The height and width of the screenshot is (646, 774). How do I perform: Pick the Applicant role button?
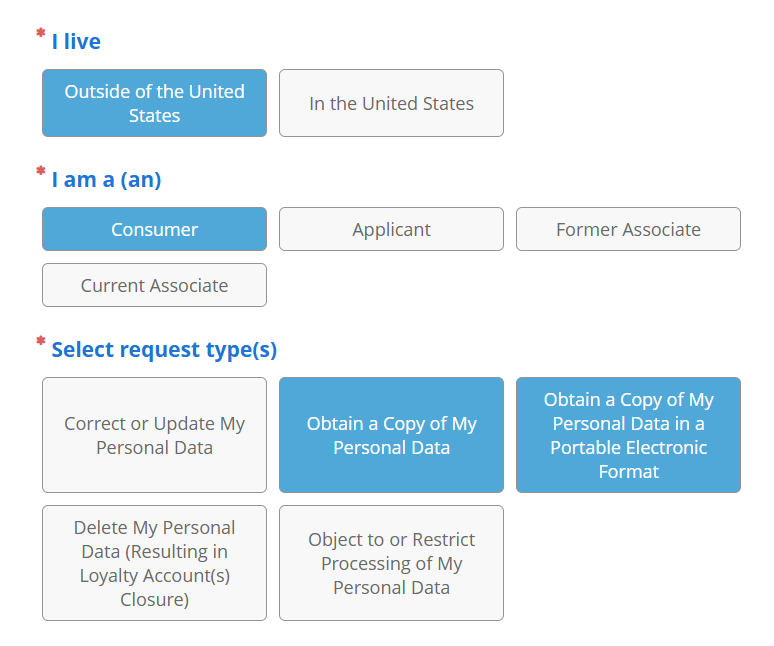coord(391,229)
